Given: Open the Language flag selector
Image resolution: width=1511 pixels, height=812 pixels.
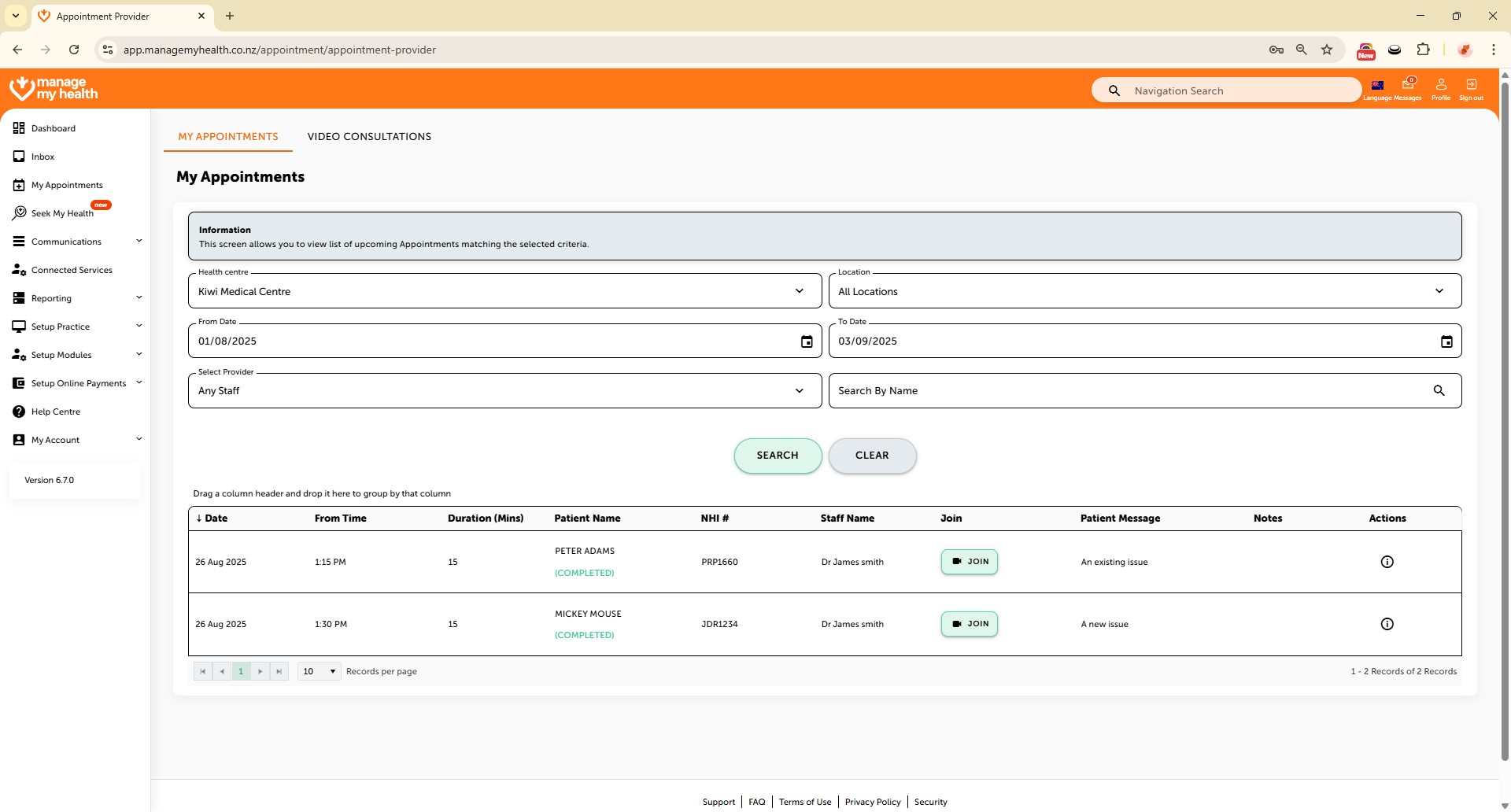Looking at the screenshot, I should pos(1377,86).
